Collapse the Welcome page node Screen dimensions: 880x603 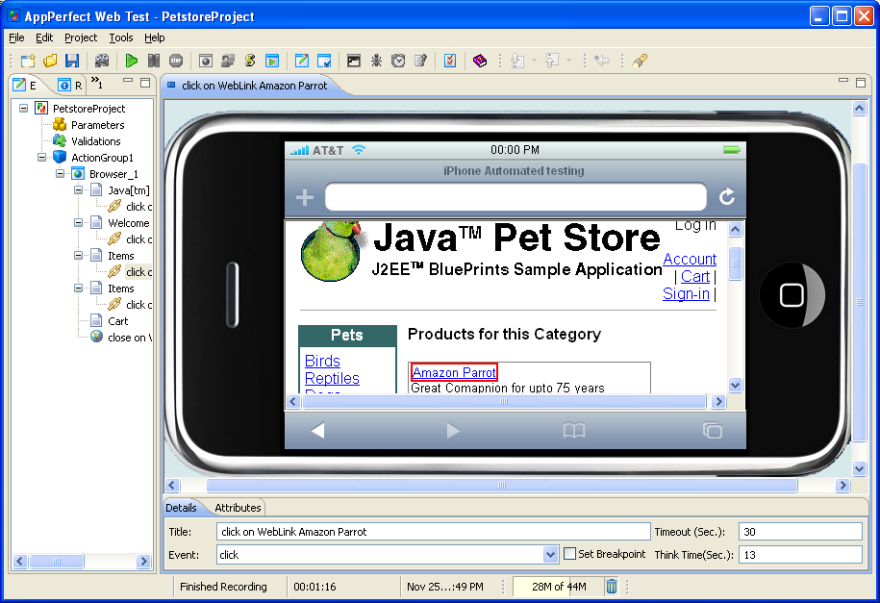pyautogui.click(x=78, y=223)
